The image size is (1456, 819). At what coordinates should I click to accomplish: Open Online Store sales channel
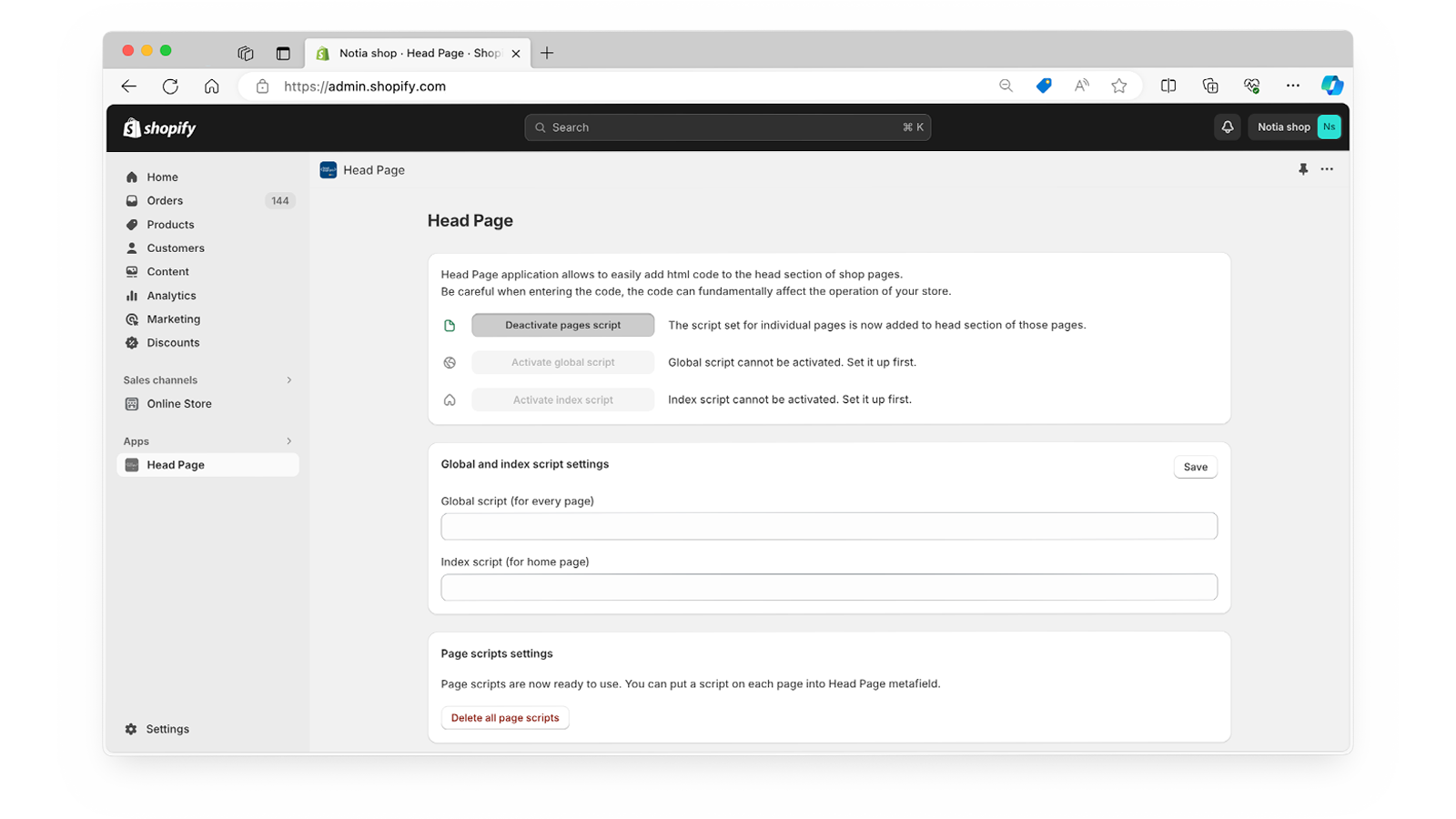point(178,404)
